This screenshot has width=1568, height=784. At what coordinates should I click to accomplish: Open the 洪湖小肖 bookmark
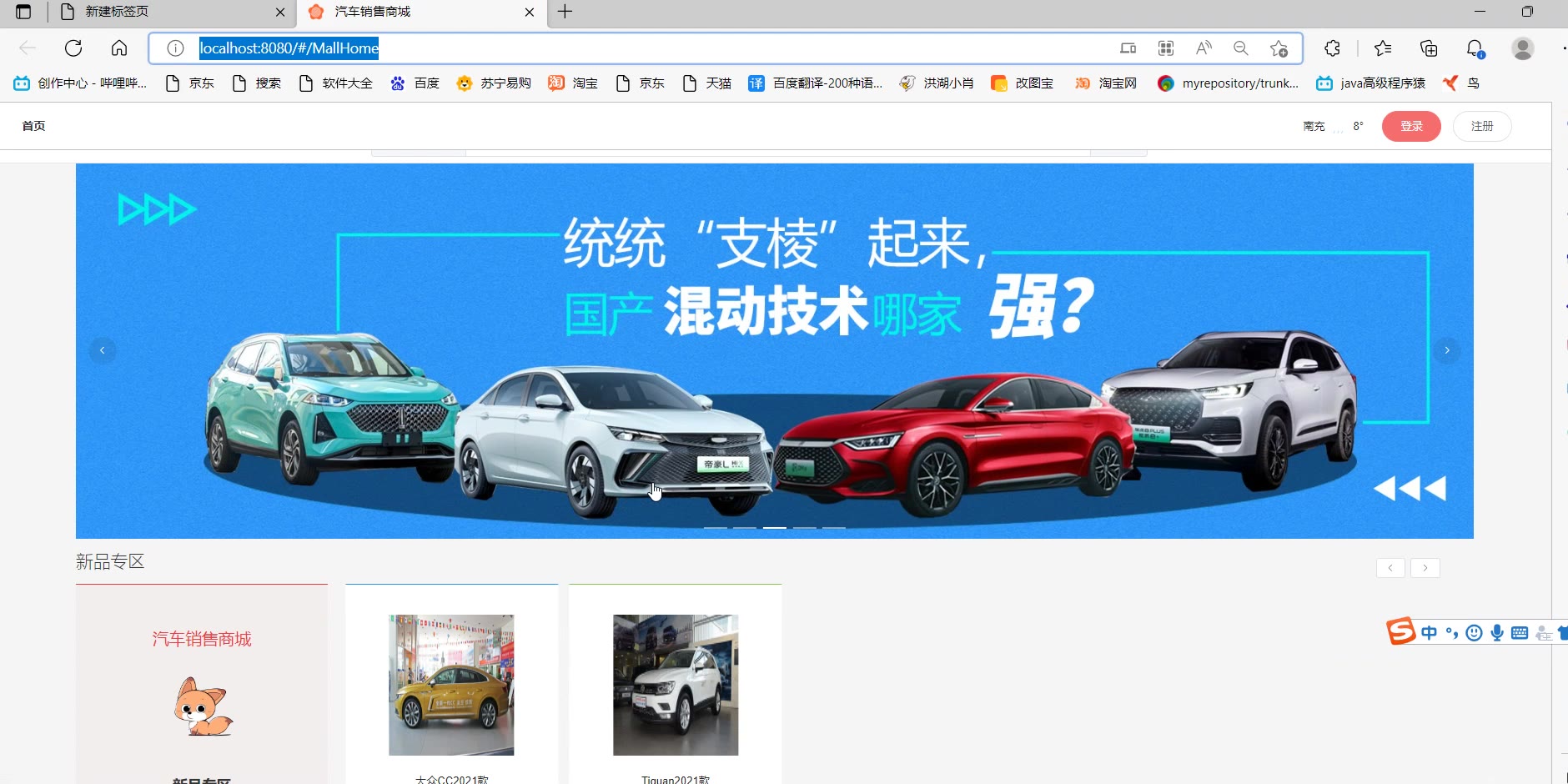(937, 83)
